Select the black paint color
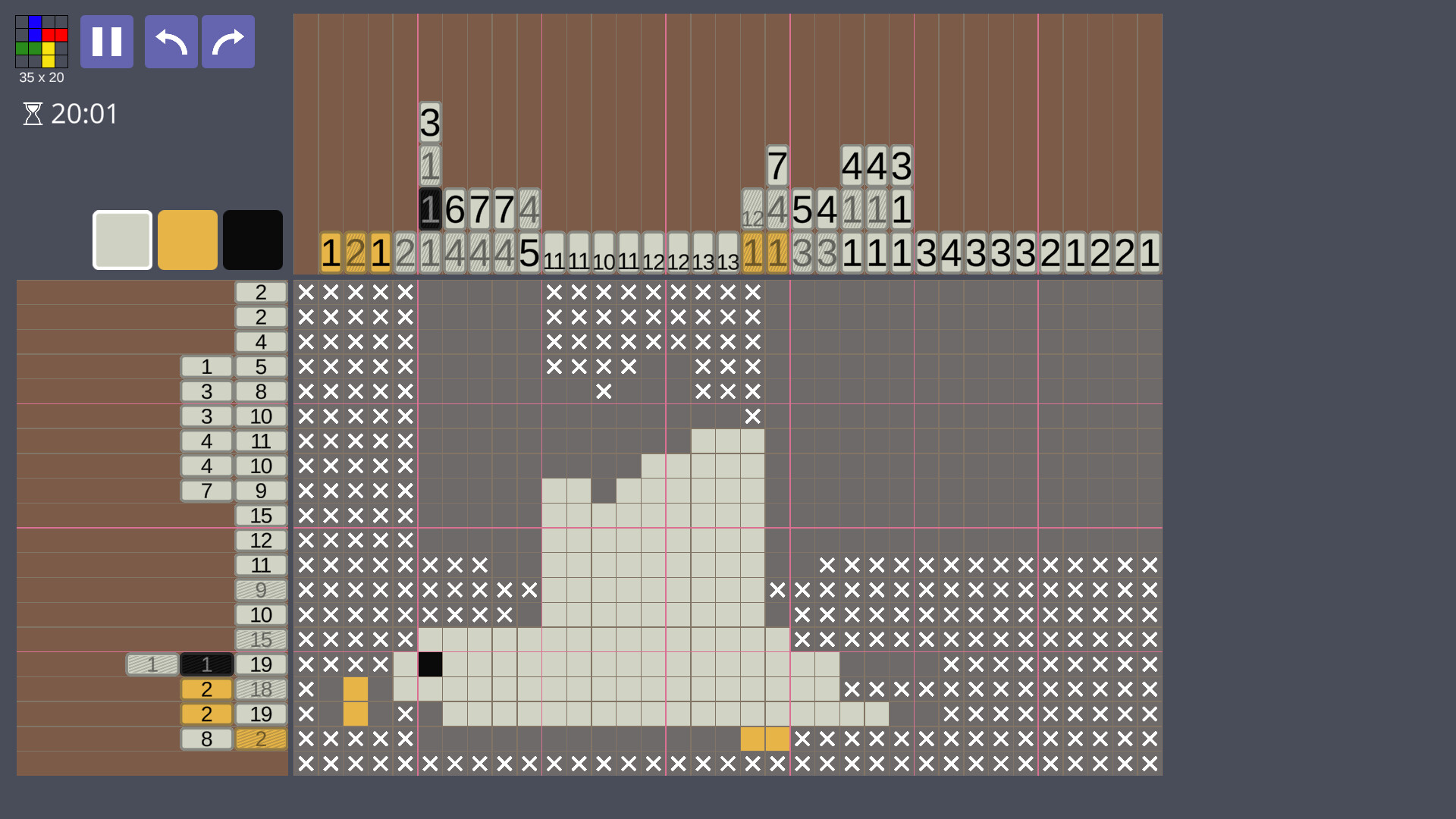Image resolution: width=1456 pixels, height=819 pixels. (253, 240)
